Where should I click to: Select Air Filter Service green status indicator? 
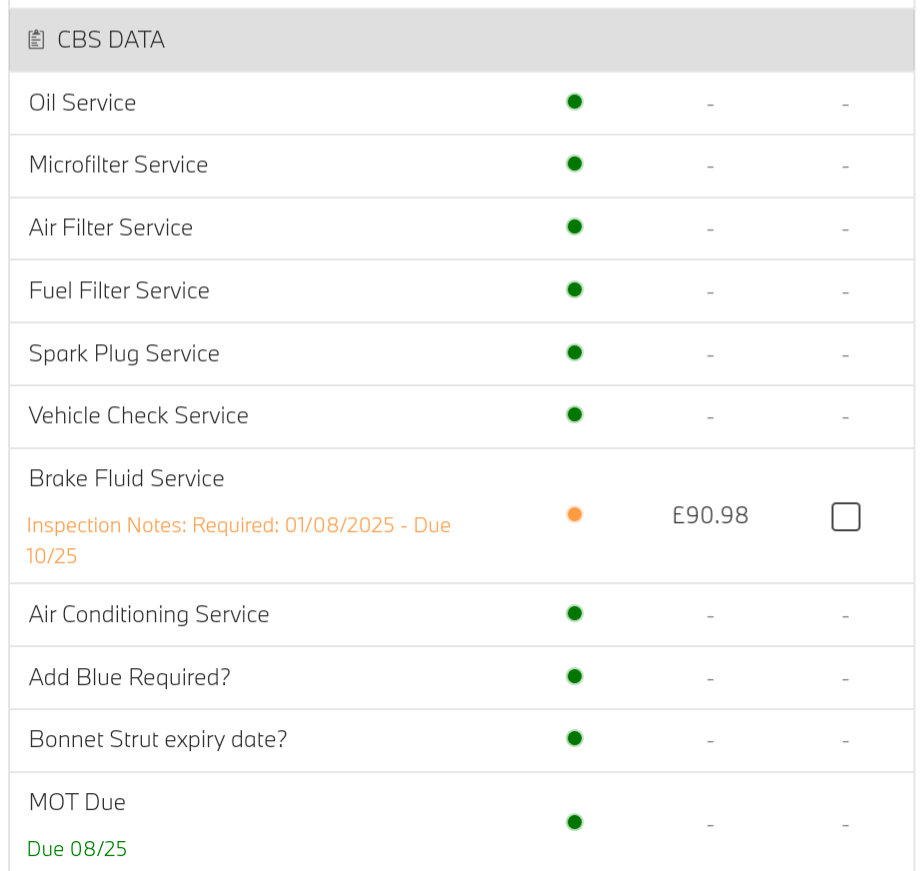[x=575, y=227]
